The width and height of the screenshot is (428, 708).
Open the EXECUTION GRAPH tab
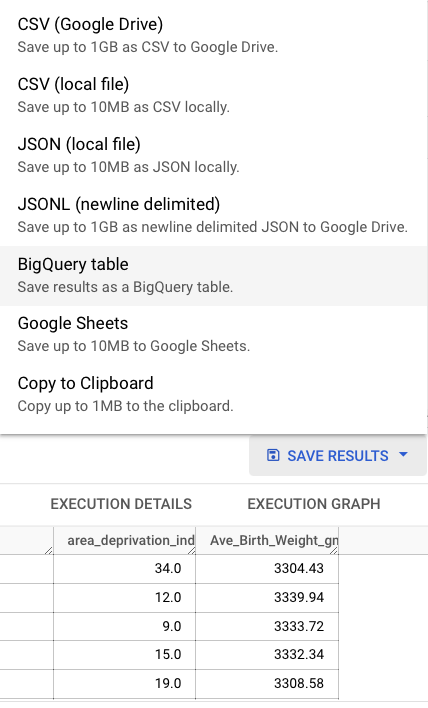[314, 504]
